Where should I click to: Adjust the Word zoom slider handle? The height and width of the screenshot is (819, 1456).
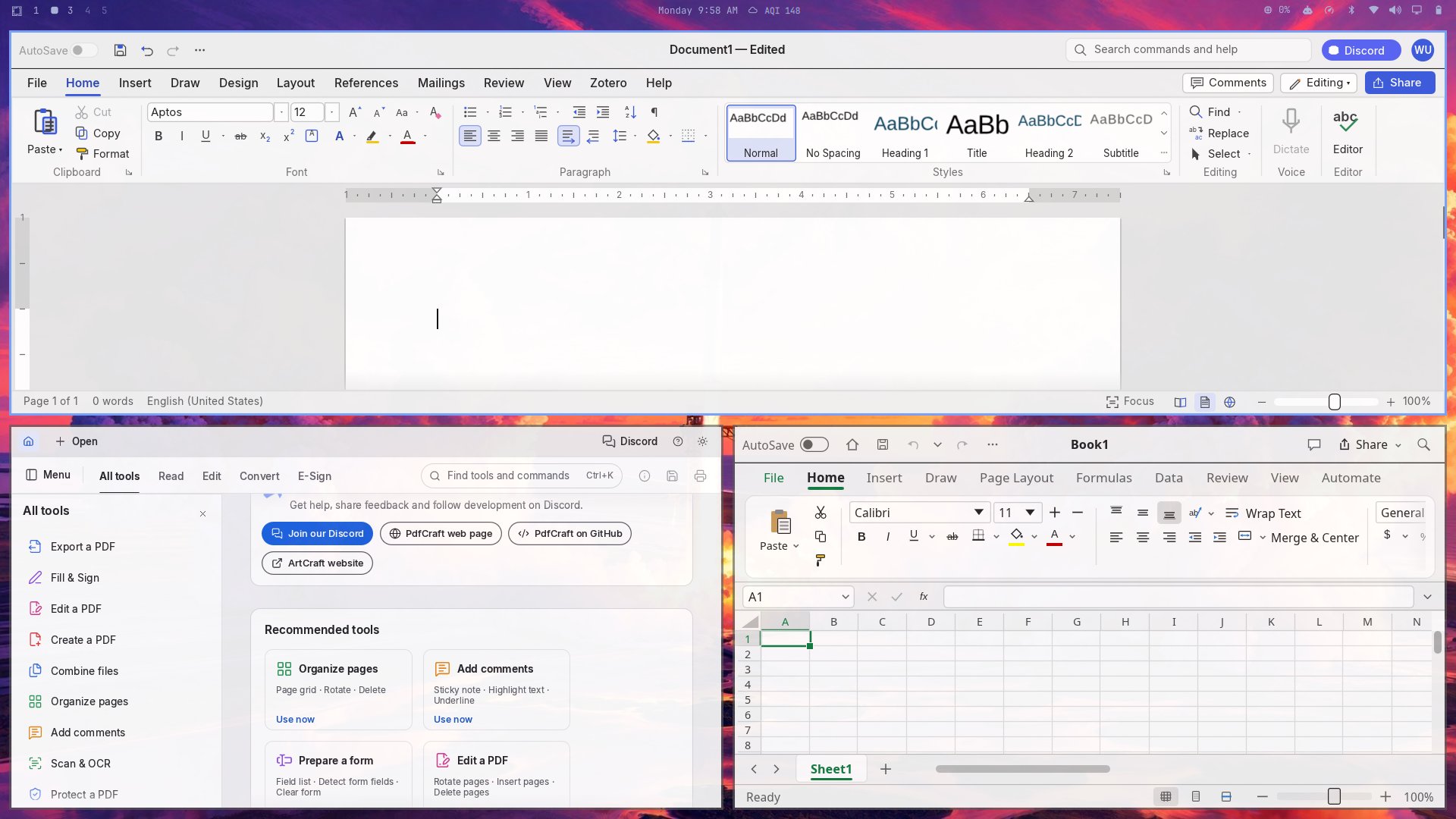coord(1335,402)
